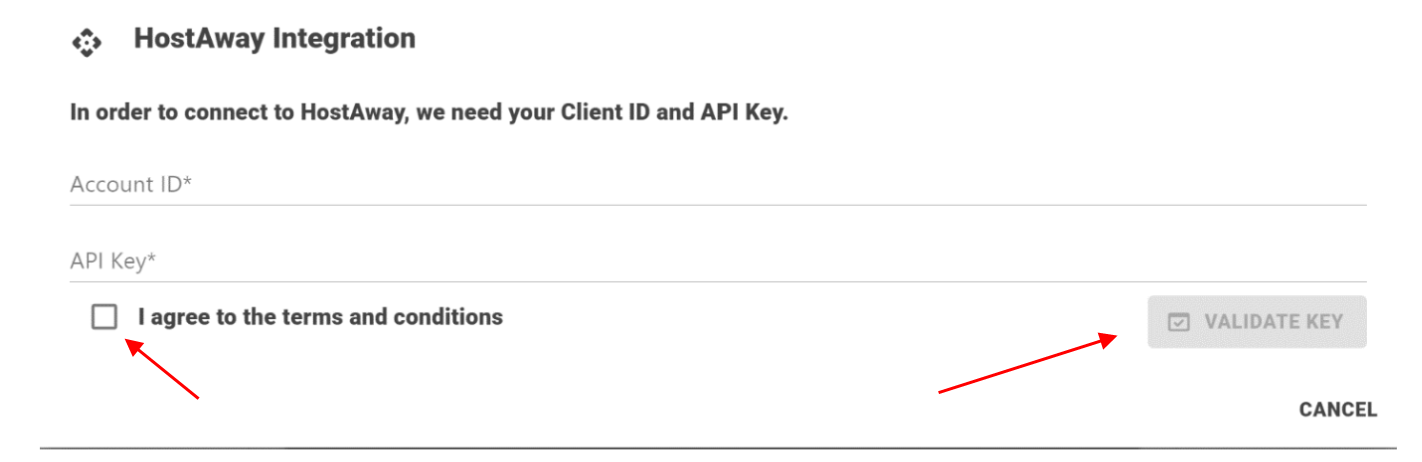Click the underline beneath Account ID
The image size is (1422, 462).
click(x=718, y=205)
